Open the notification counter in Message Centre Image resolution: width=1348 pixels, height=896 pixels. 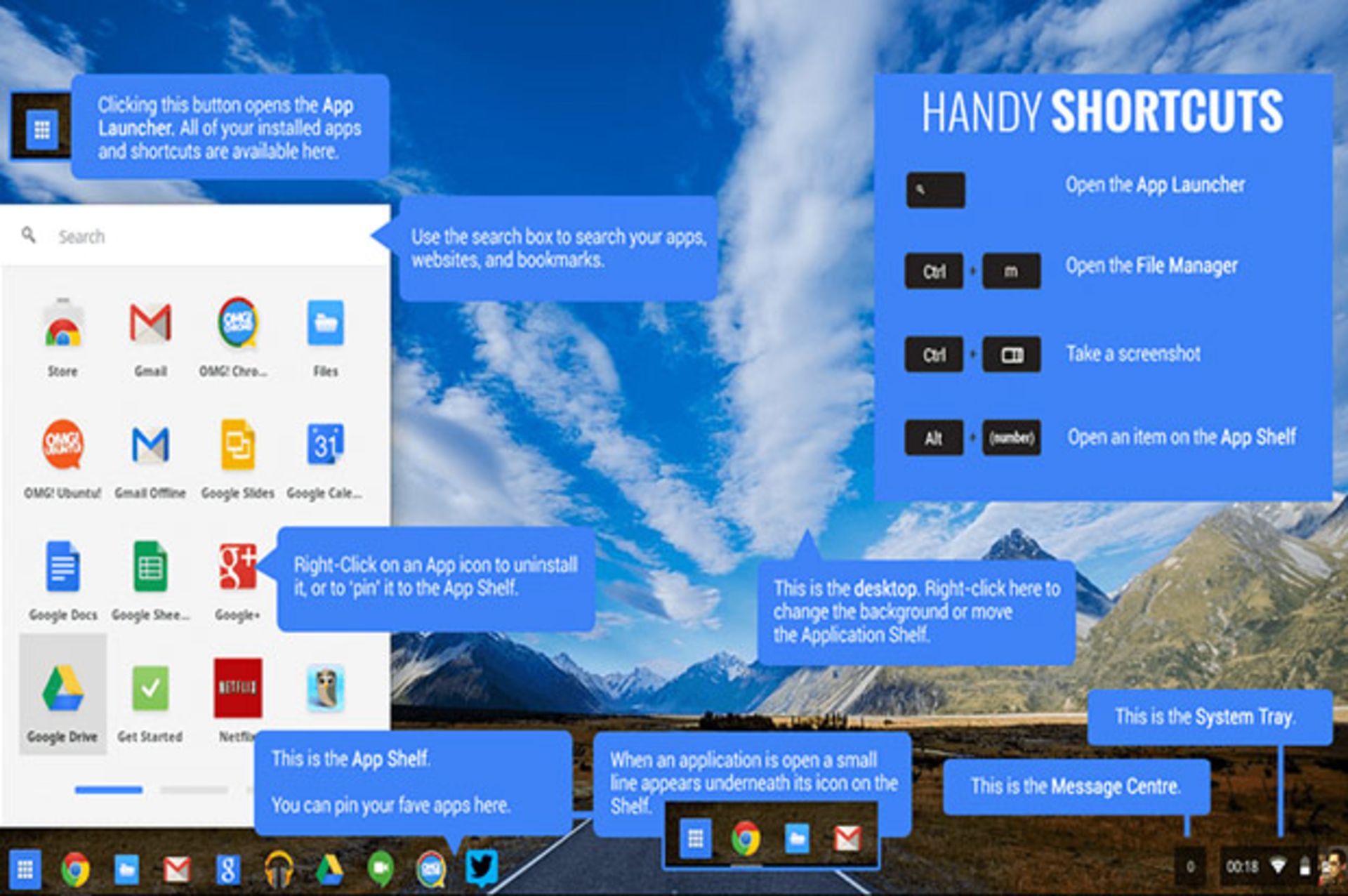pyautogui.click(x=1190, y=867)
